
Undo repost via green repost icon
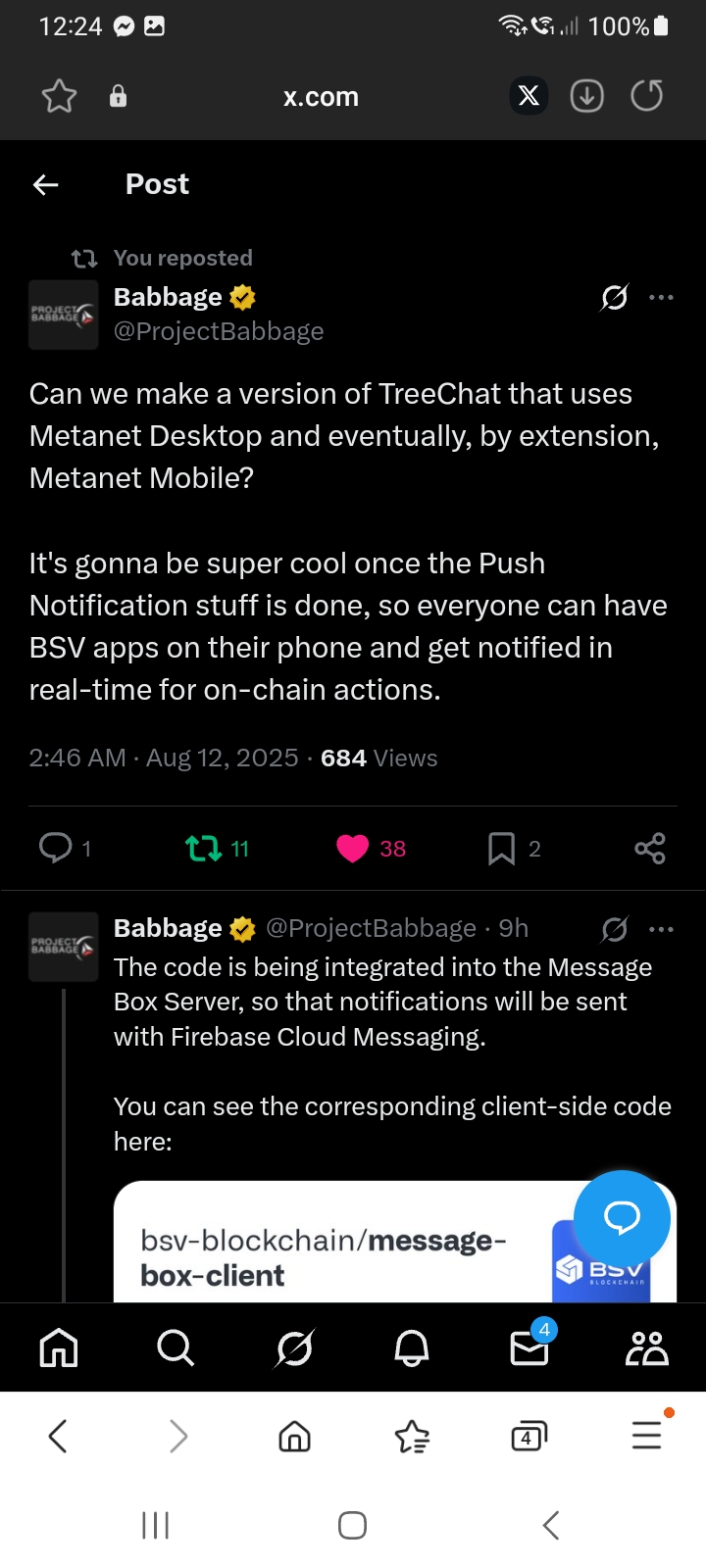coord(204,848)
